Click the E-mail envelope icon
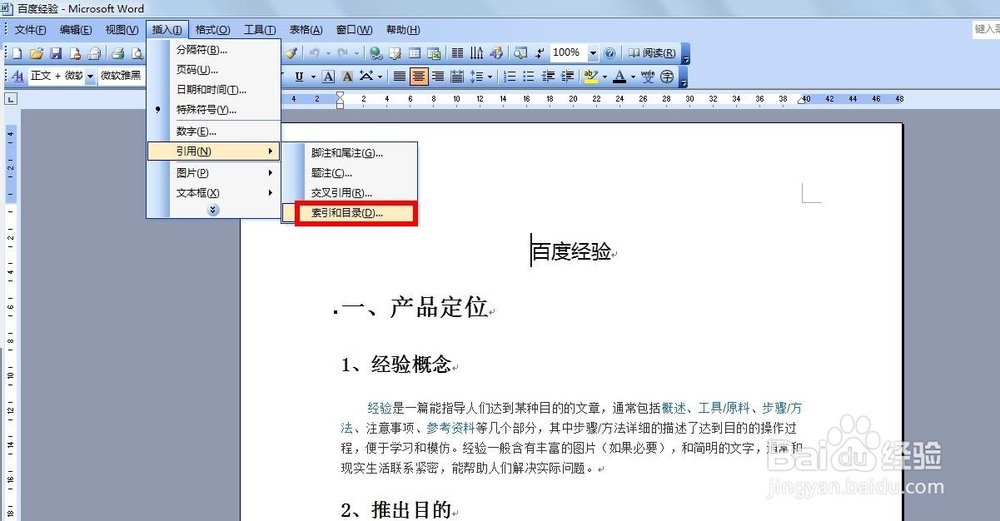The image size is (1000, 521). point(94,54)
